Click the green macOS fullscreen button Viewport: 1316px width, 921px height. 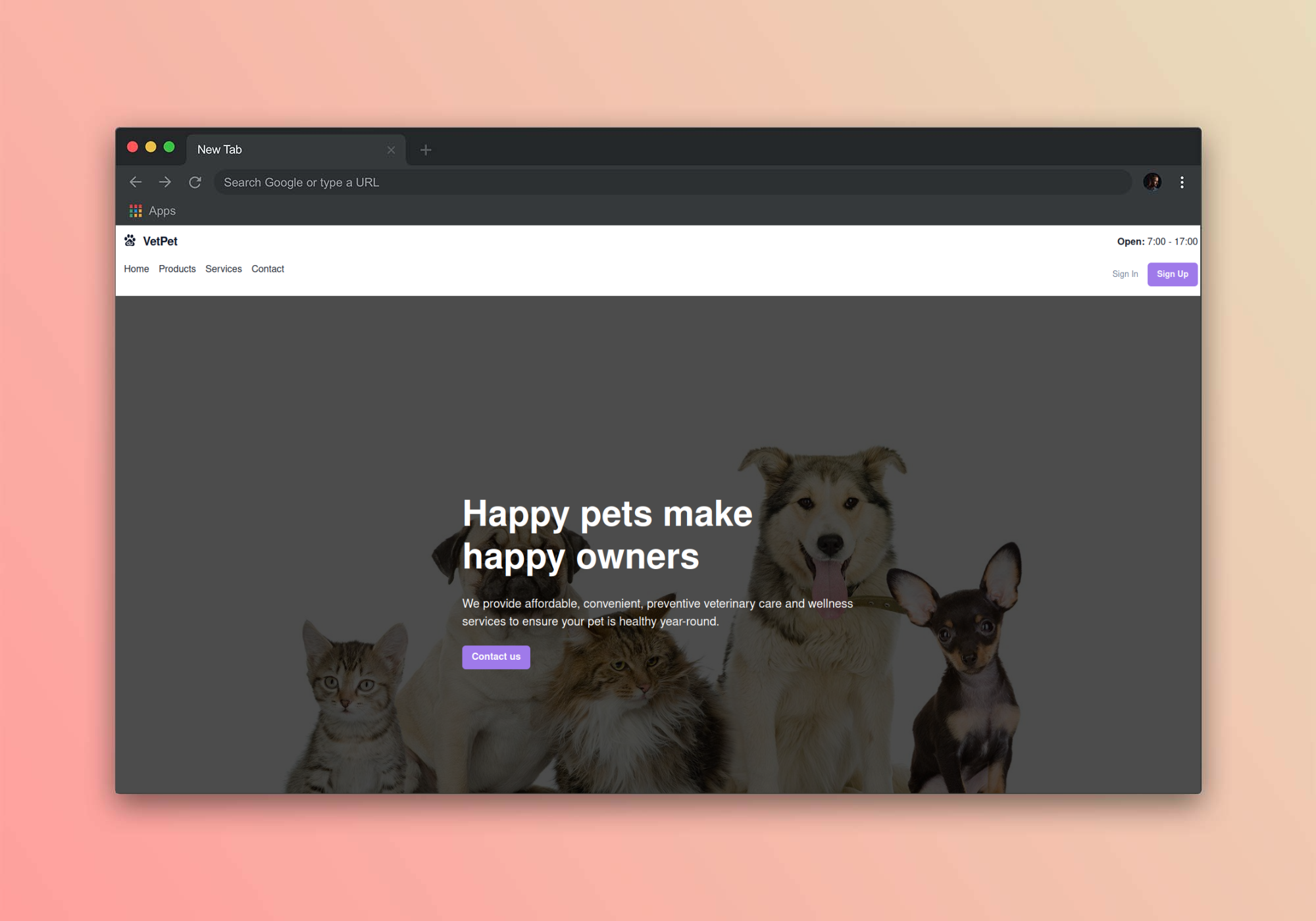pos(169,147)
